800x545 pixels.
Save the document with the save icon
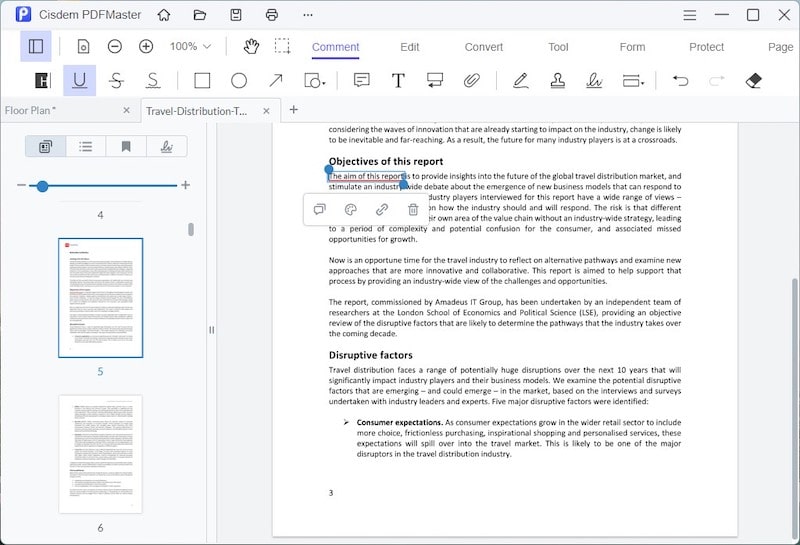(x=236, y=15)
